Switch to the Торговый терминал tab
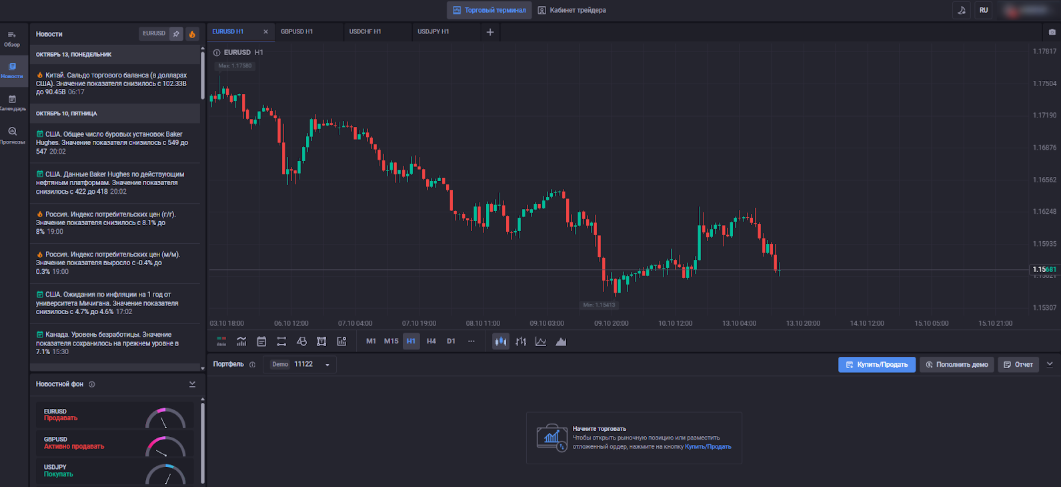The image size is (1061, 488). [487, 10]
